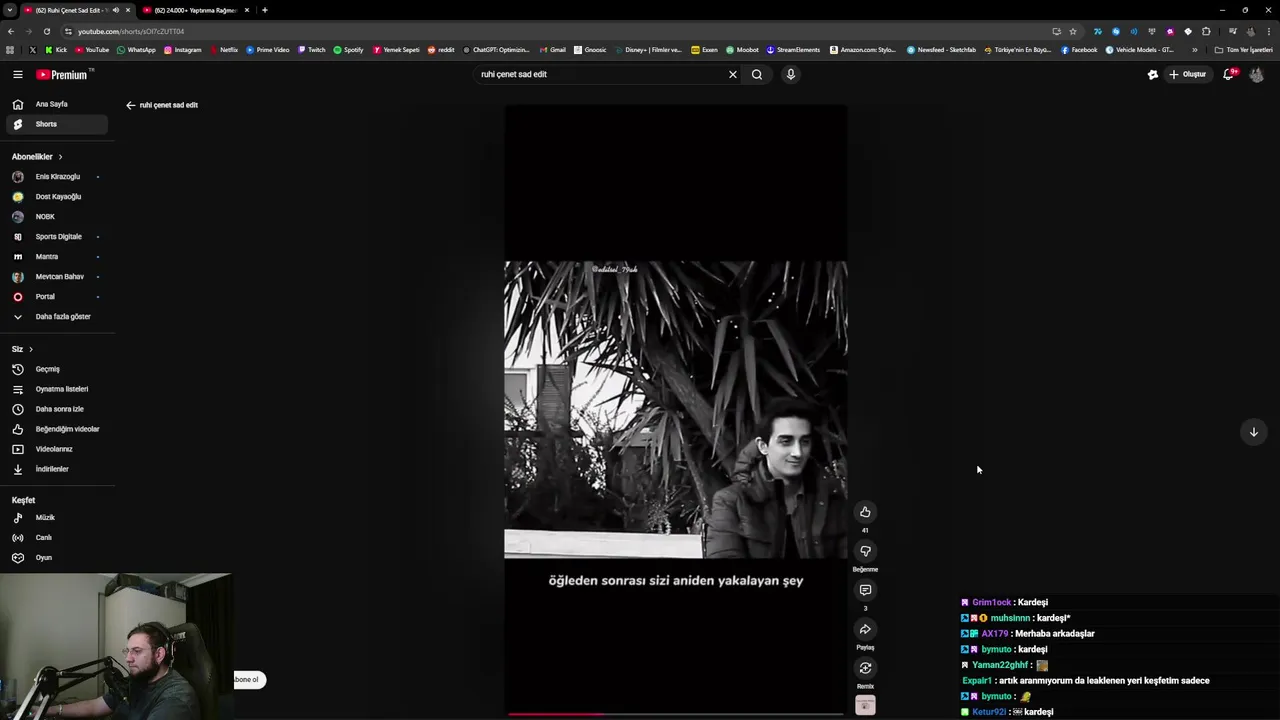Open Beğendiğim videolar
Screen dimensions: 1280x720
56,429
